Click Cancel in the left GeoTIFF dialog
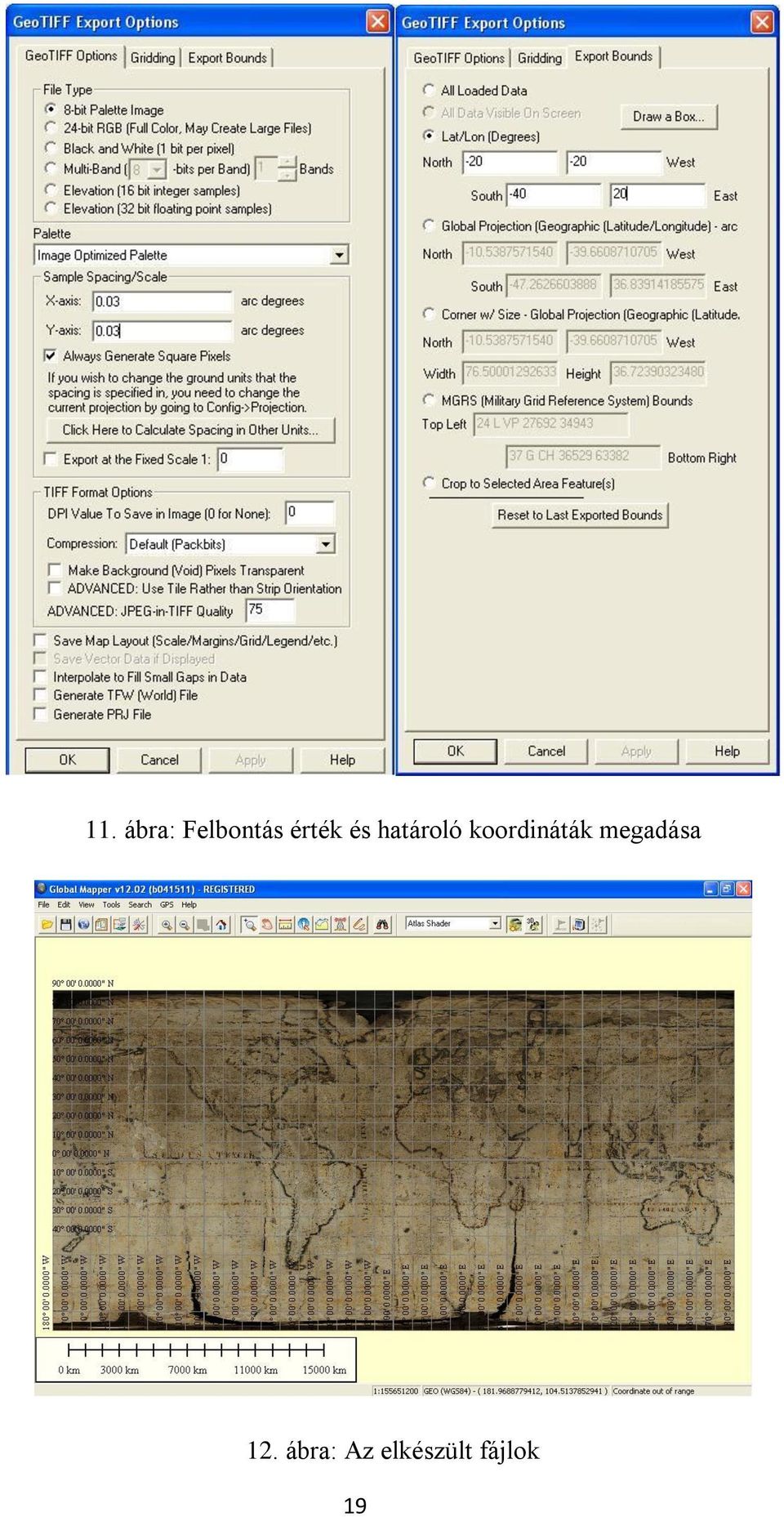This screenshot has height=1517, width=784. (x=159, y=760)
